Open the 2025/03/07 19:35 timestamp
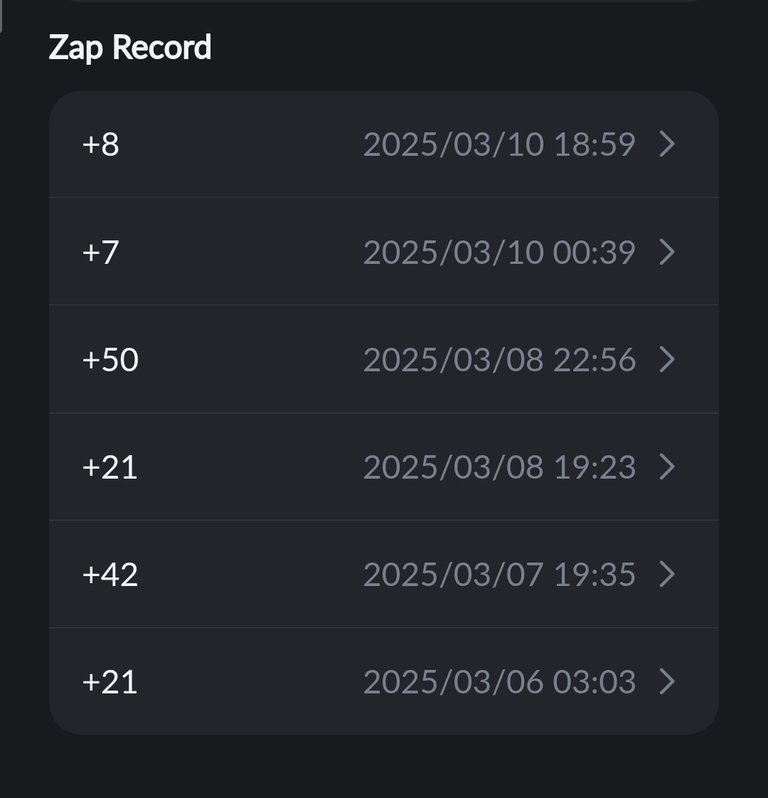This screenshot has width=768, height=798. (x=499, y=575)
